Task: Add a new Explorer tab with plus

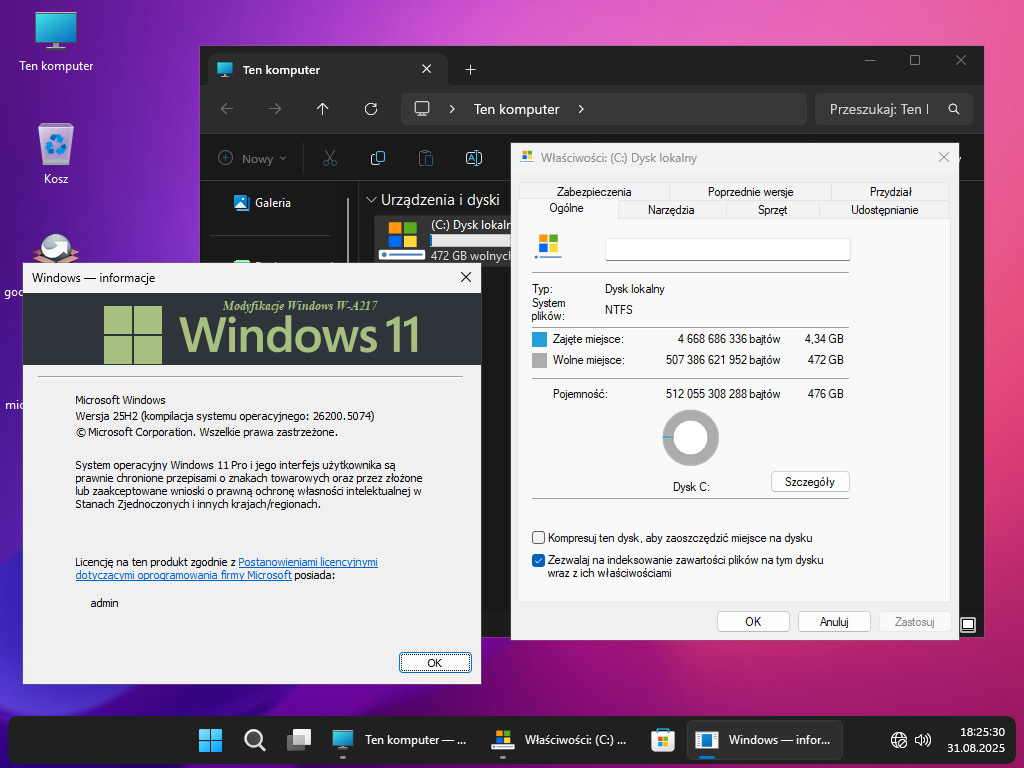Action: tap(471, 70)
